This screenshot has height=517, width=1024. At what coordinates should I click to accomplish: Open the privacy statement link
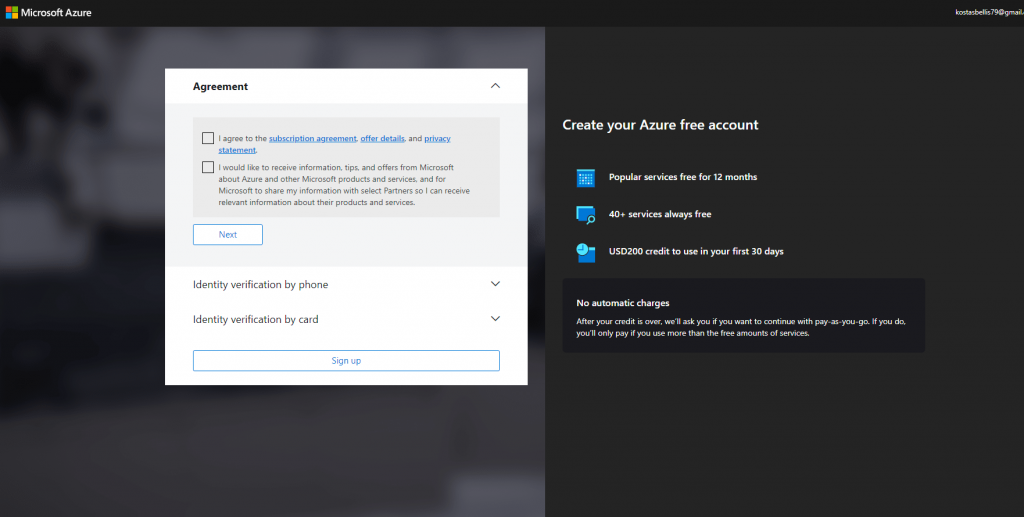coord(437,138)
